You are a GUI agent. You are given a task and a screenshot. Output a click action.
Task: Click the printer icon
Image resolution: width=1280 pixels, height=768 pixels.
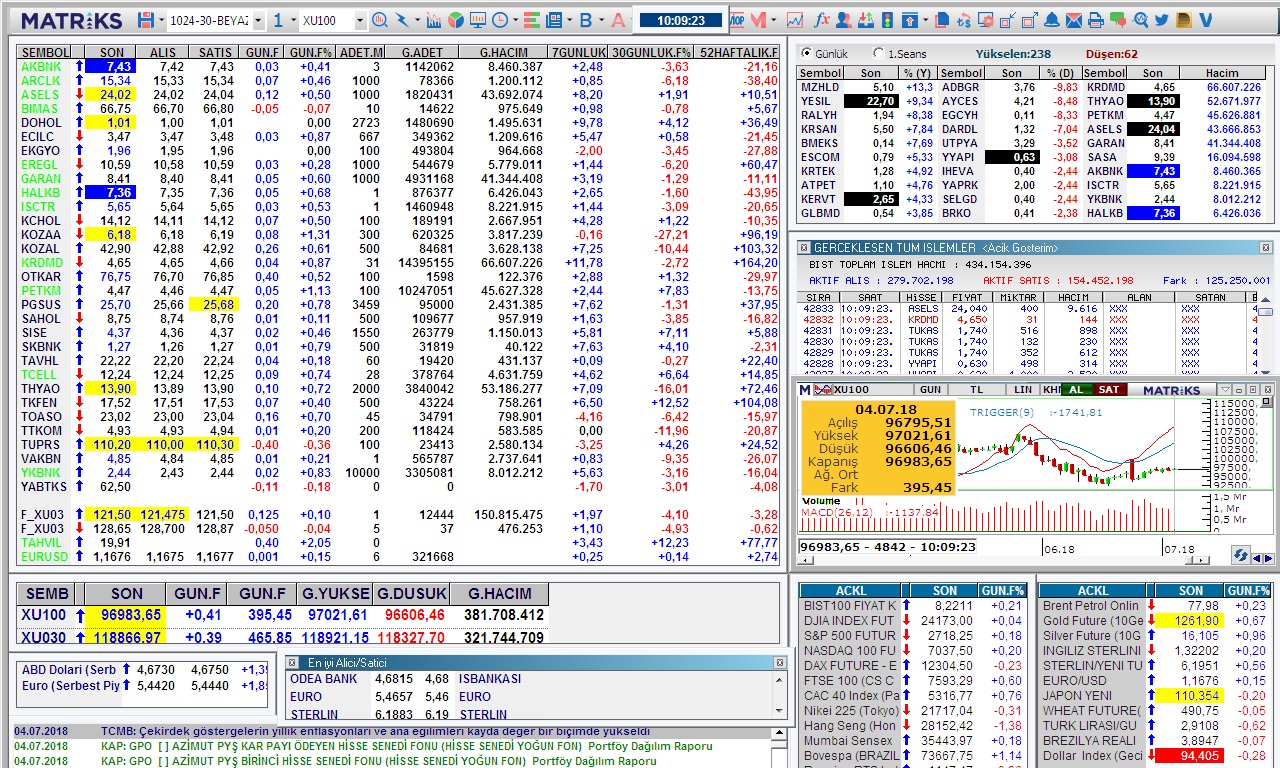point(1095,20)
